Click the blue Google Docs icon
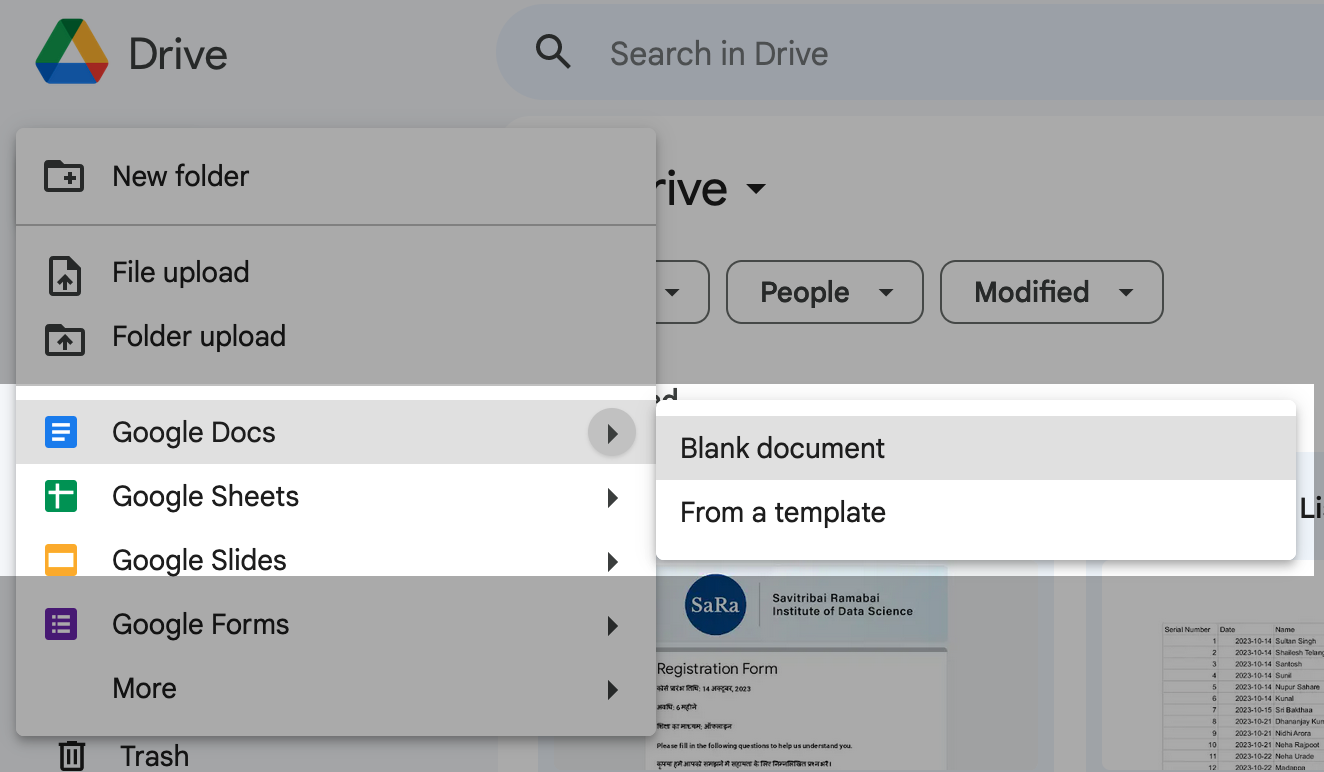Screen dimensions: 1324x772 click(x=61, y=432)
